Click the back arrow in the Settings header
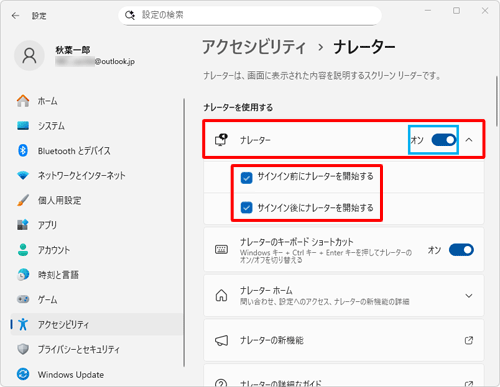The image size is (500, 387). tap(15, 16)
